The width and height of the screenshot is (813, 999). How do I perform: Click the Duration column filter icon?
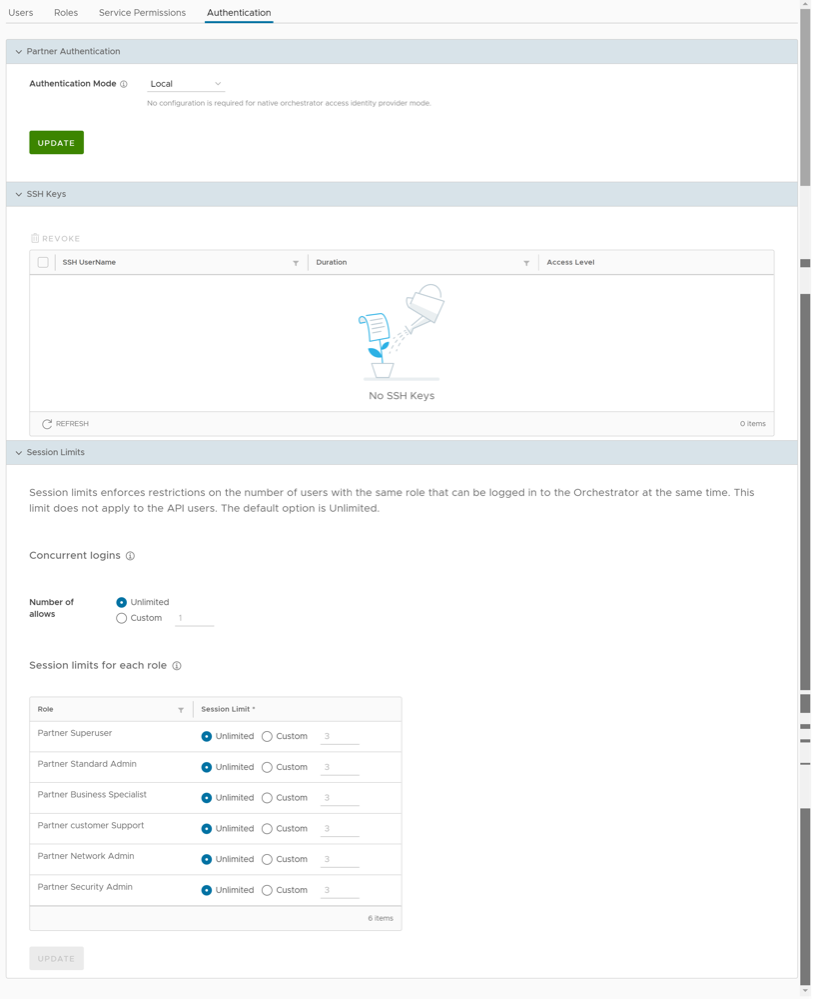[526, 263]
